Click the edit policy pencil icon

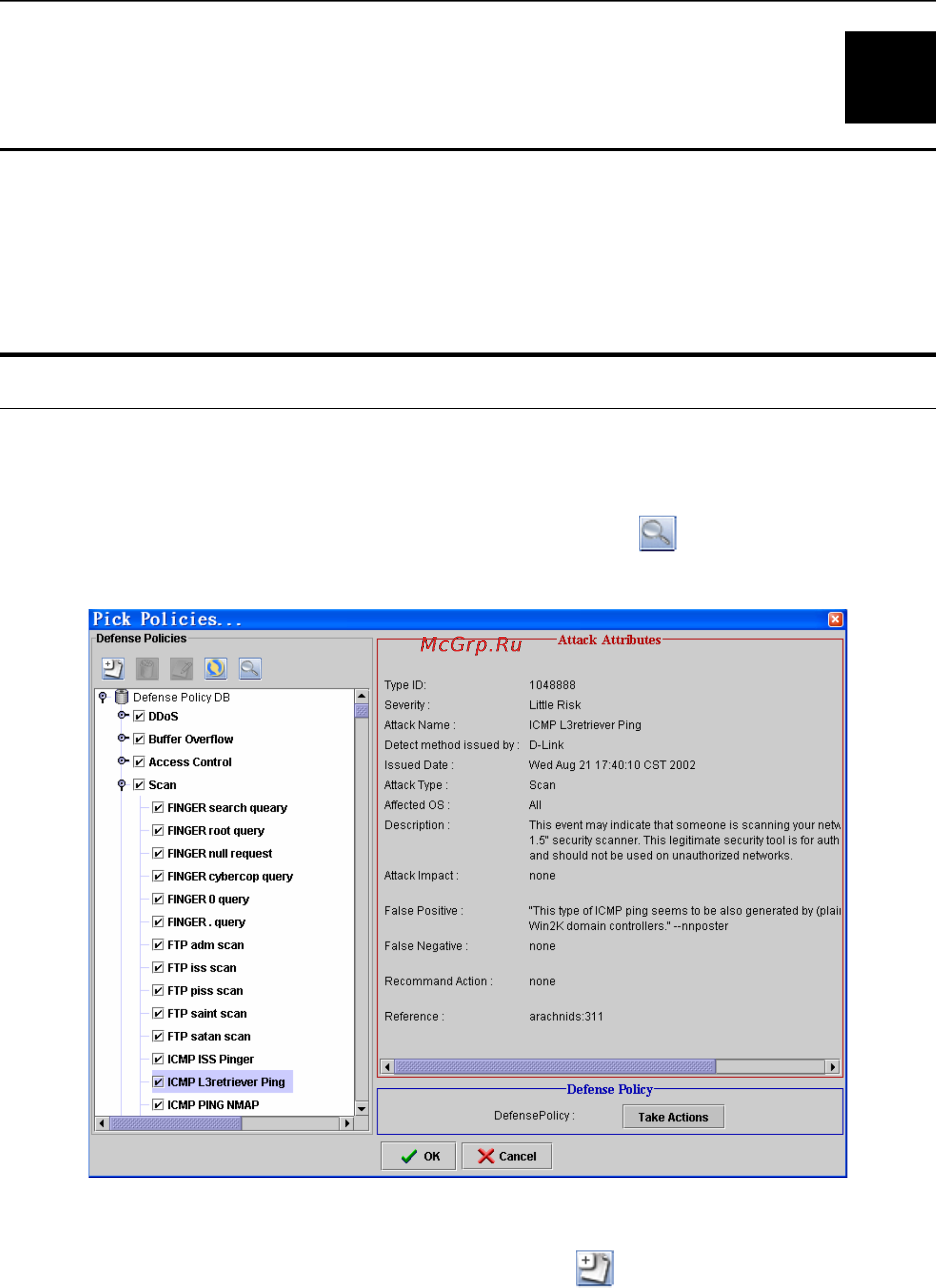click(181, 668)
